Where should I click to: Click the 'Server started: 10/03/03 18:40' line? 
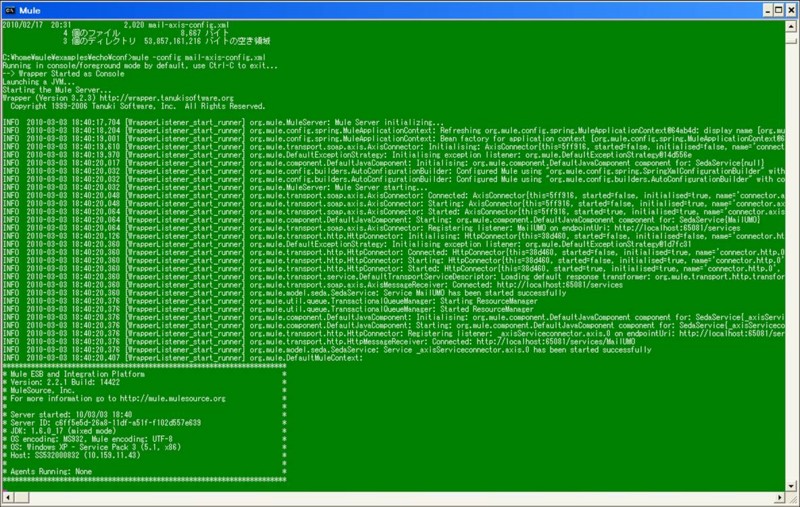[x=71, y=415]
